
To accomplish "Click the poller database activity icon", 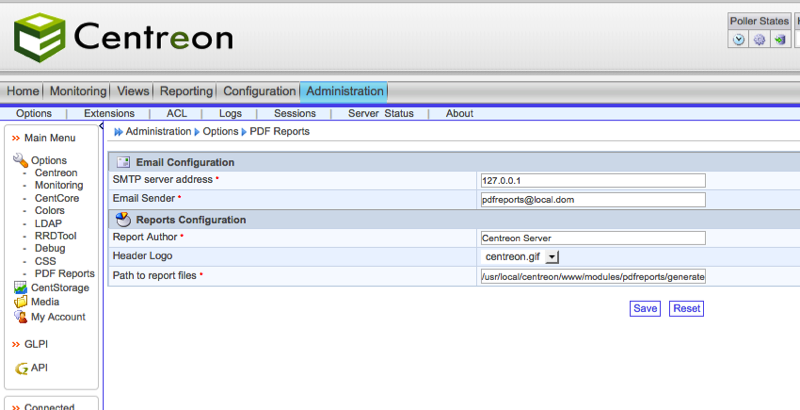I will tap(779, 40).
